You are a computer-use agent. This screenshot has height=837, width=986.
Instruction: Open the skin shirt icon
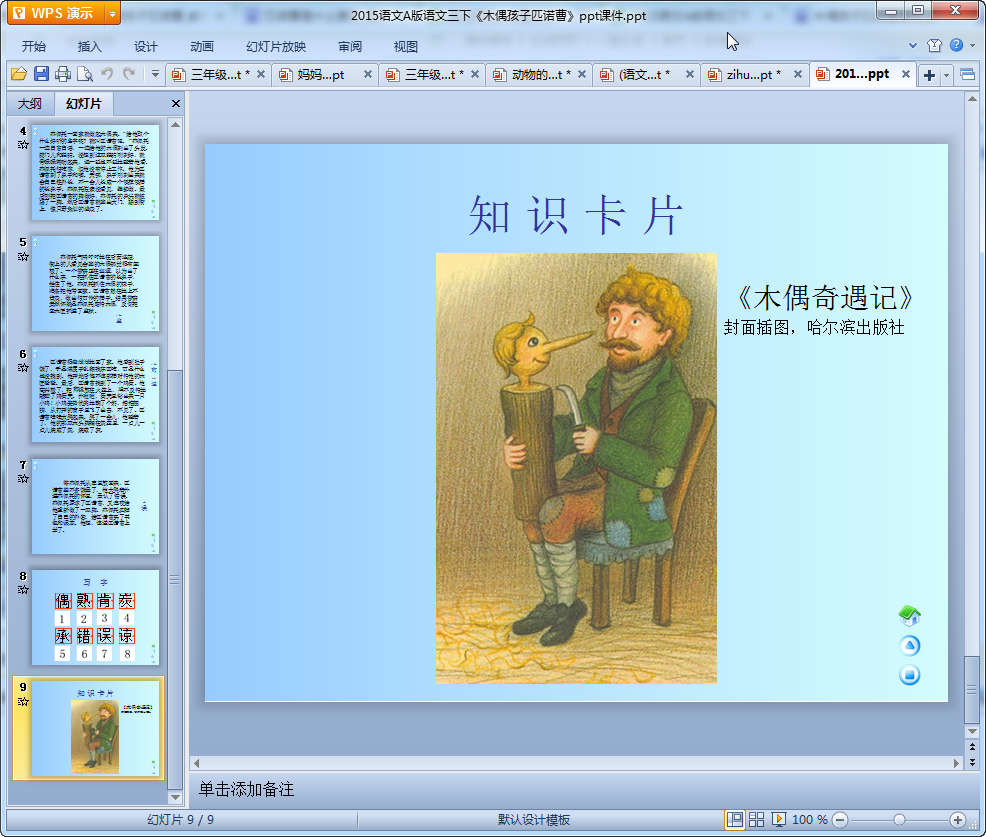point(934,45)
